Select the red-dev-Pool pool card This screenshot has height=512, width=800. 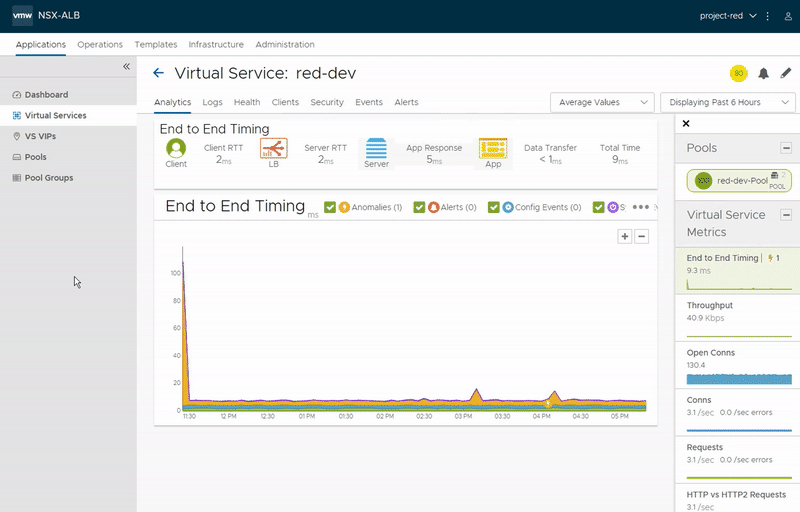[x=739, y=181]
